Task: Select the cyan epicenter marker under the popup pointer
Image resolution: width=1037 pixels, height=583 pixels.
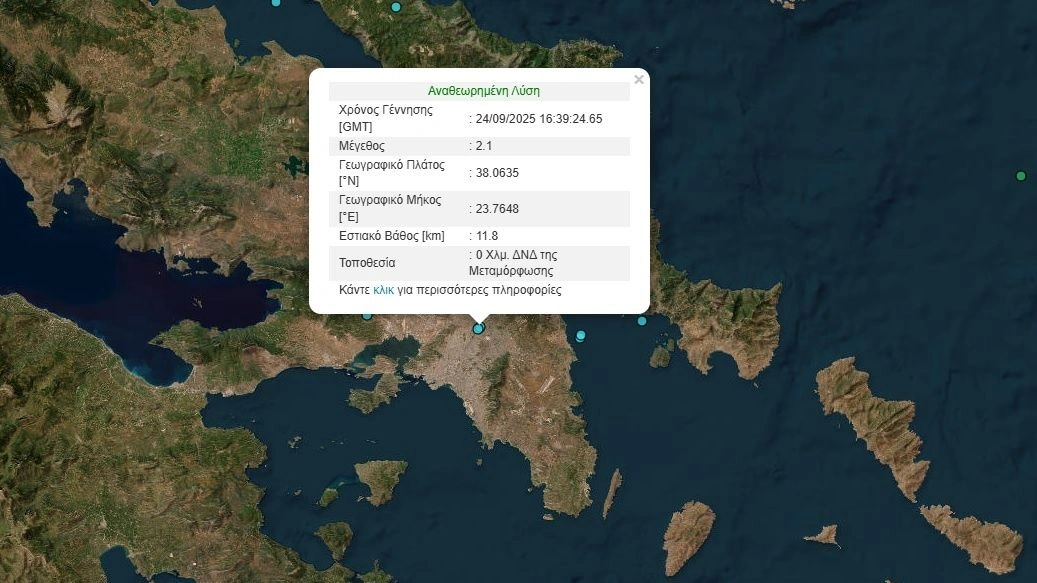Action: (x=478, y=328)
